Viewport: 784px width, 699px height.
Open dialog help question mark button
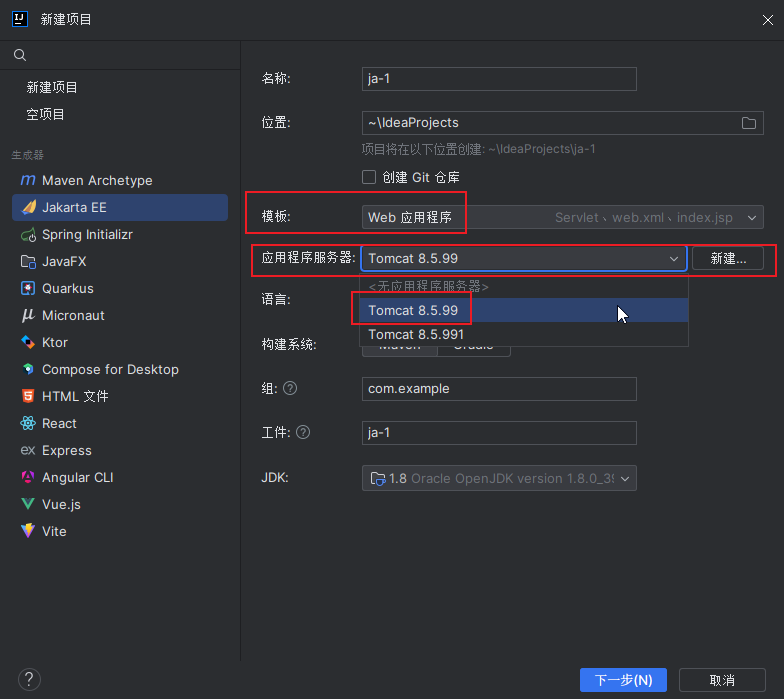(29, 680)
